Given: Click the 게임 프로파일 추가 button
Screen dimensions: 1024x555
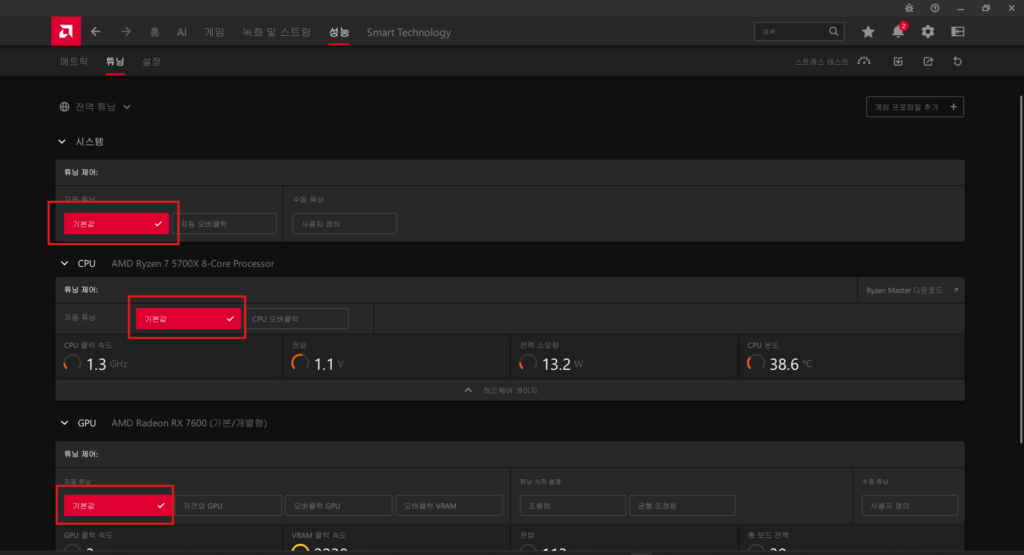Looking at the screenshot, I should tap(915, 106).
